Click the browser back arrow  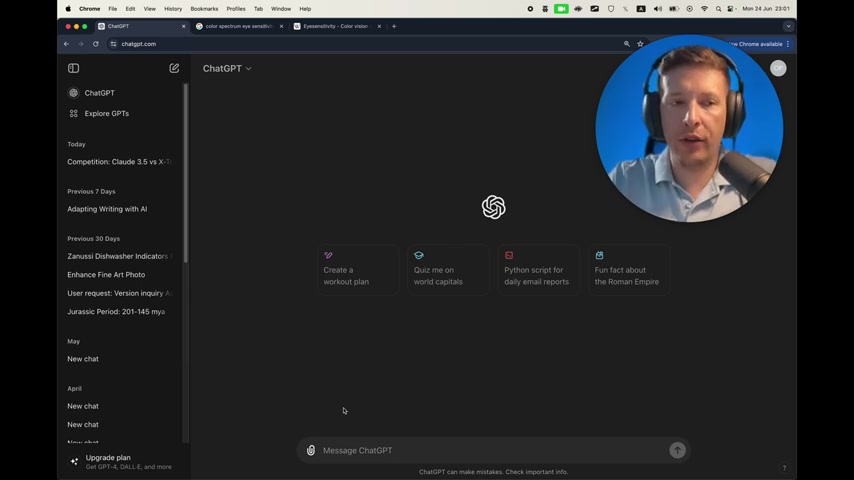[x=66, y=44]
